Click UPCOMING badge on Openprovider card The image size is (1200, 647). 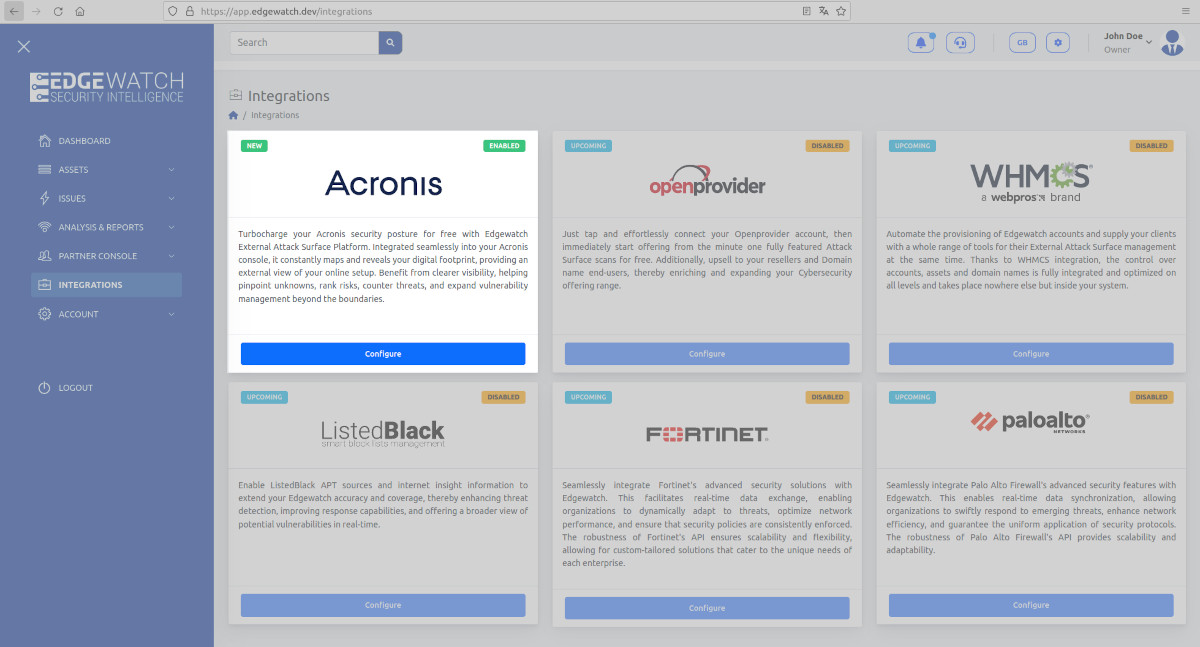tap(588, 146)
